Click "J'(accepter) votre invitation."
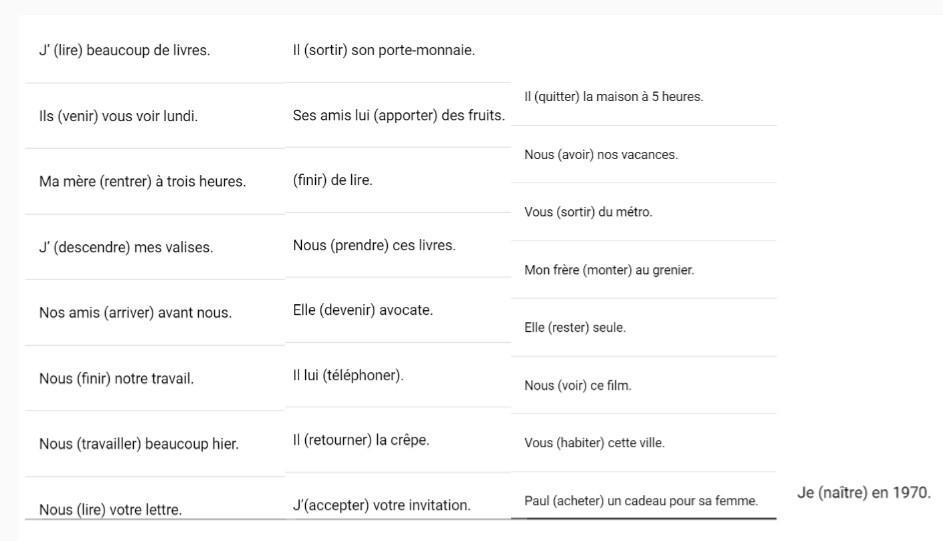Screen dimensions: 943x541 click(381, 505)
